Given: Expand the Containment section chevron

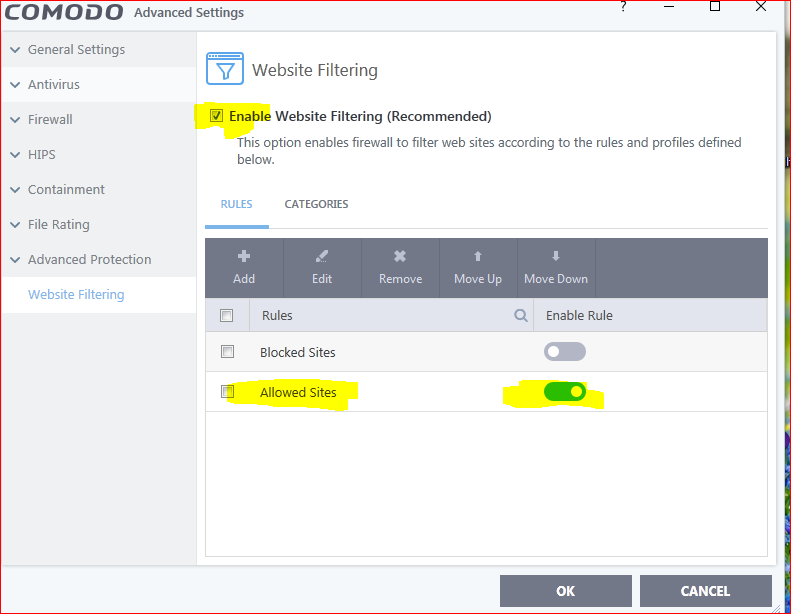Looking at the screenshot, I should coord(15,190).
